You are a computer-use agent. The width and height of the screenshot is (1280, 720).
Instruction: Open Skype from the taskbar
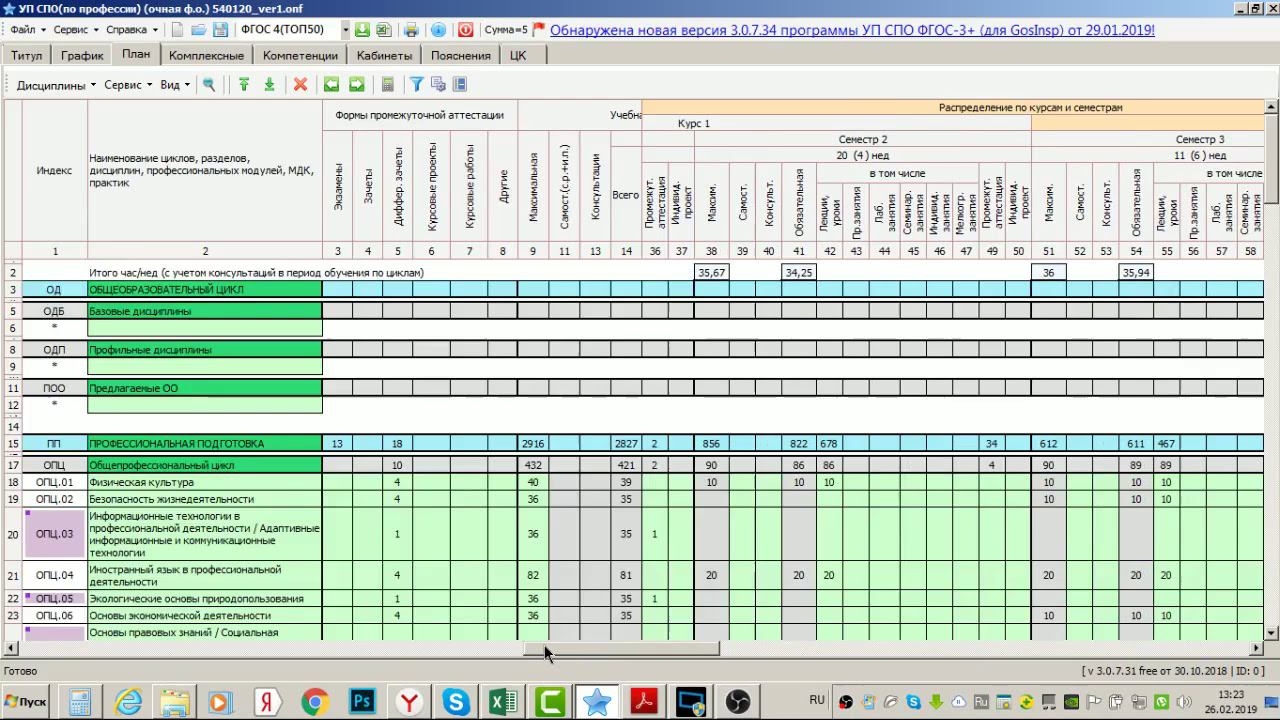coord(456,702)
